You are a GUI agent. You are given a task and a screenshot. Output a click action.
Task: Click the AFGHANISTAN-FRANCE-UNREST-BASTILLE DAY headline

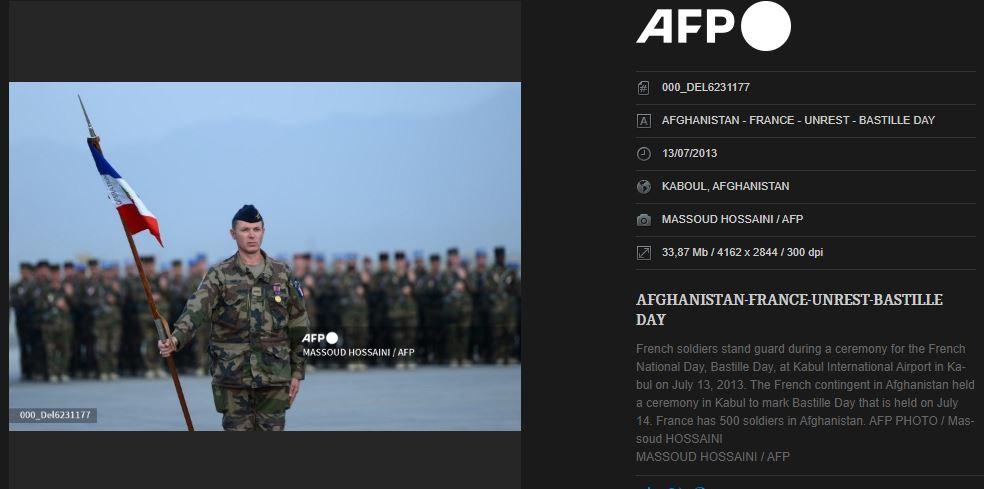point(789,309)
